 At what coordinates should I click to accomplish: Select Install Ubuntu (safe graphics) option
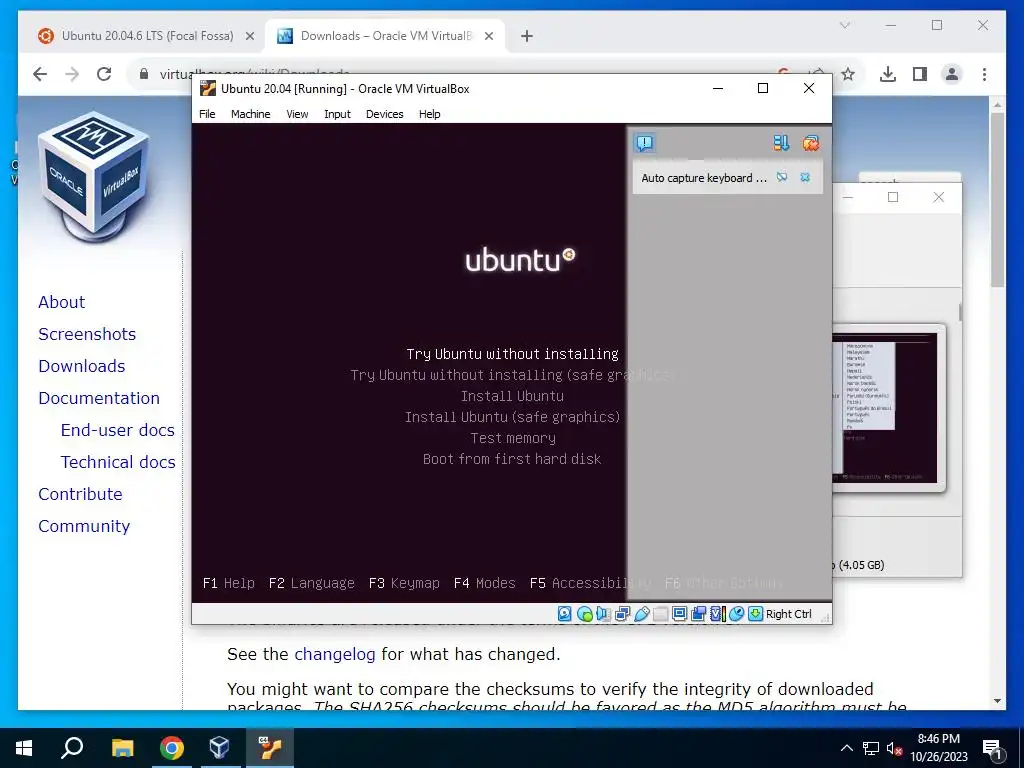[x=512, y=417]
